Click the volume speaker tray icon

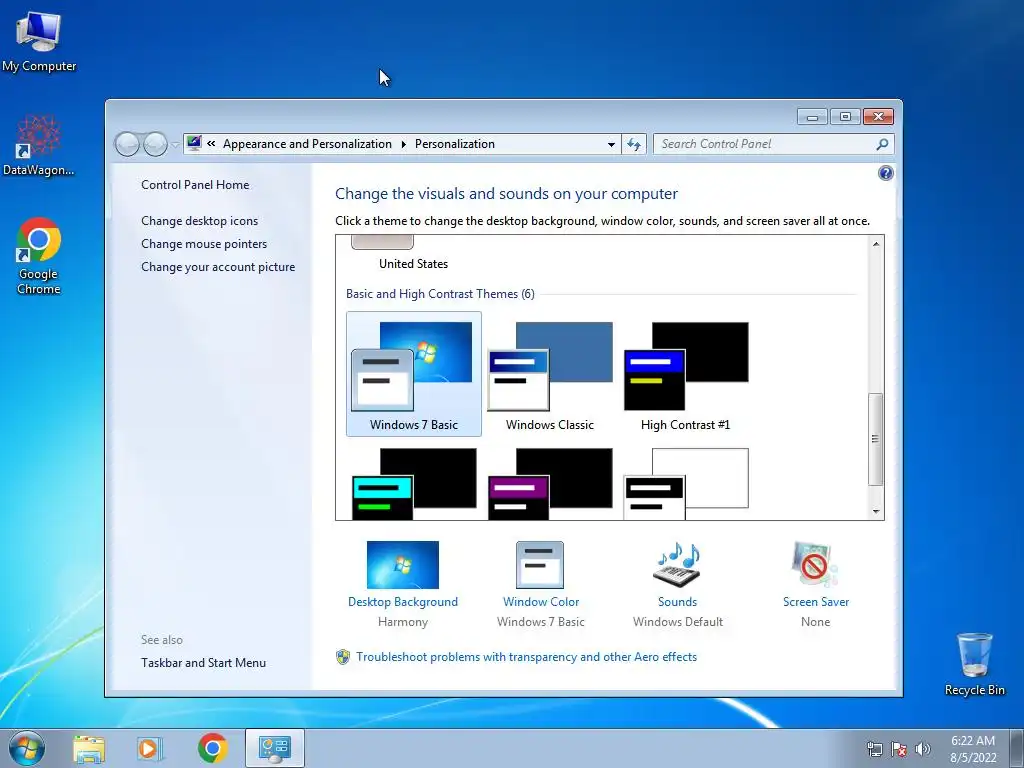pos(923,749)
